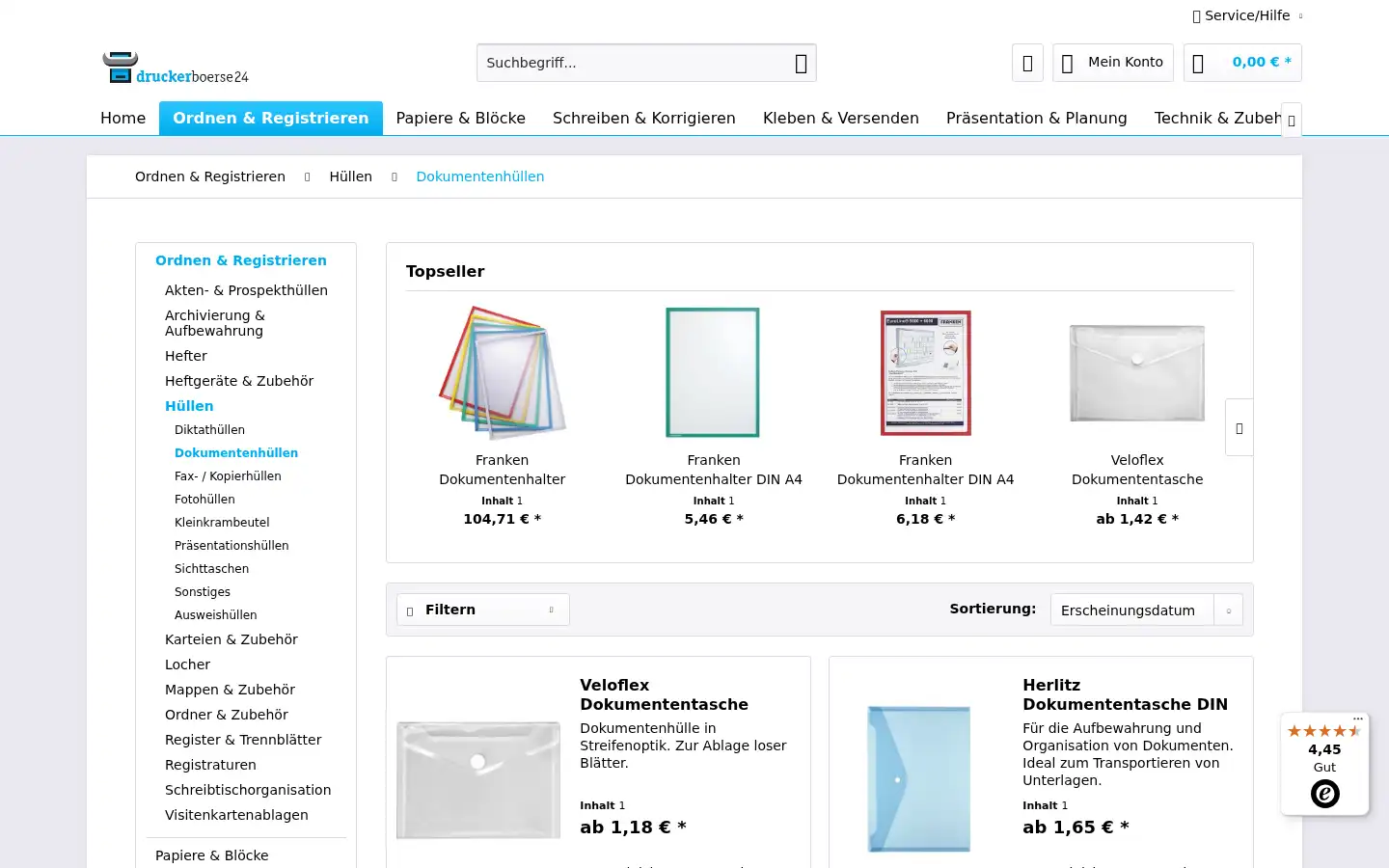The height and width of the screenshot is (868, 1389).
Task: Expand the Filtern panel
Action: pos(483,610)
